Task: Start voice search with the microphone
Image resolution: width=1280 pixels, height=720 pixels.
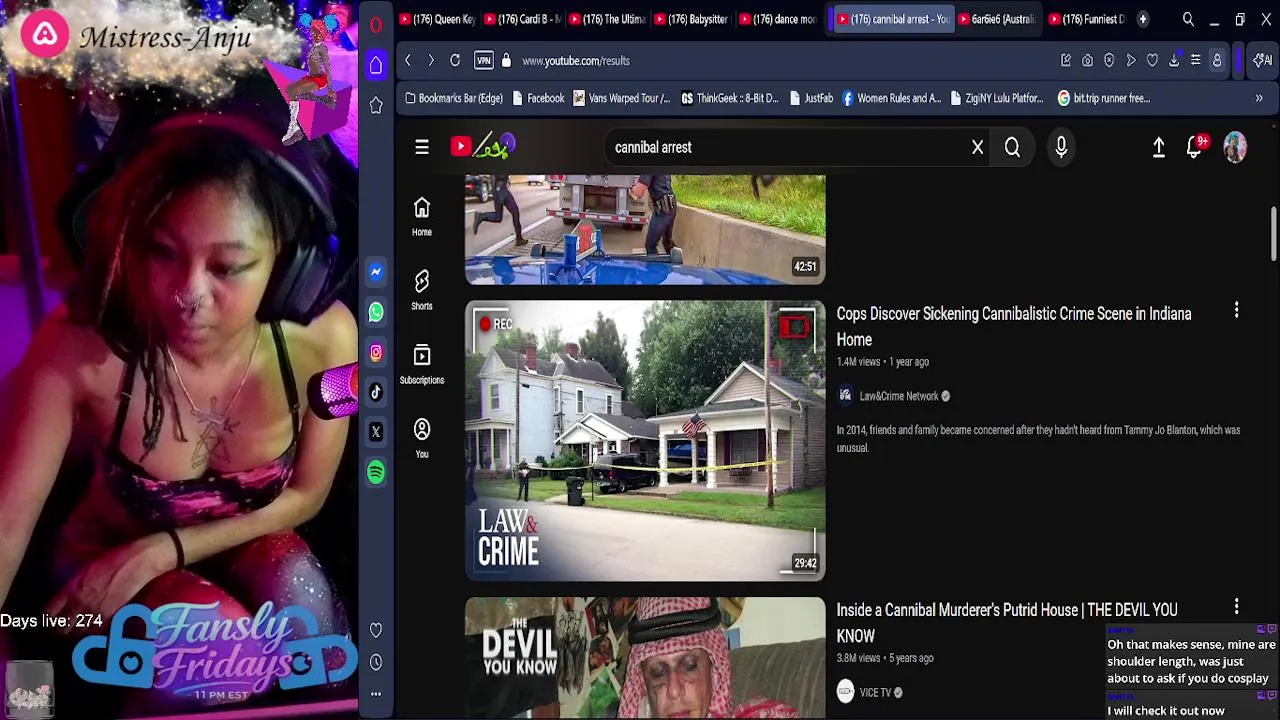Action: (x=1061, y=147)
